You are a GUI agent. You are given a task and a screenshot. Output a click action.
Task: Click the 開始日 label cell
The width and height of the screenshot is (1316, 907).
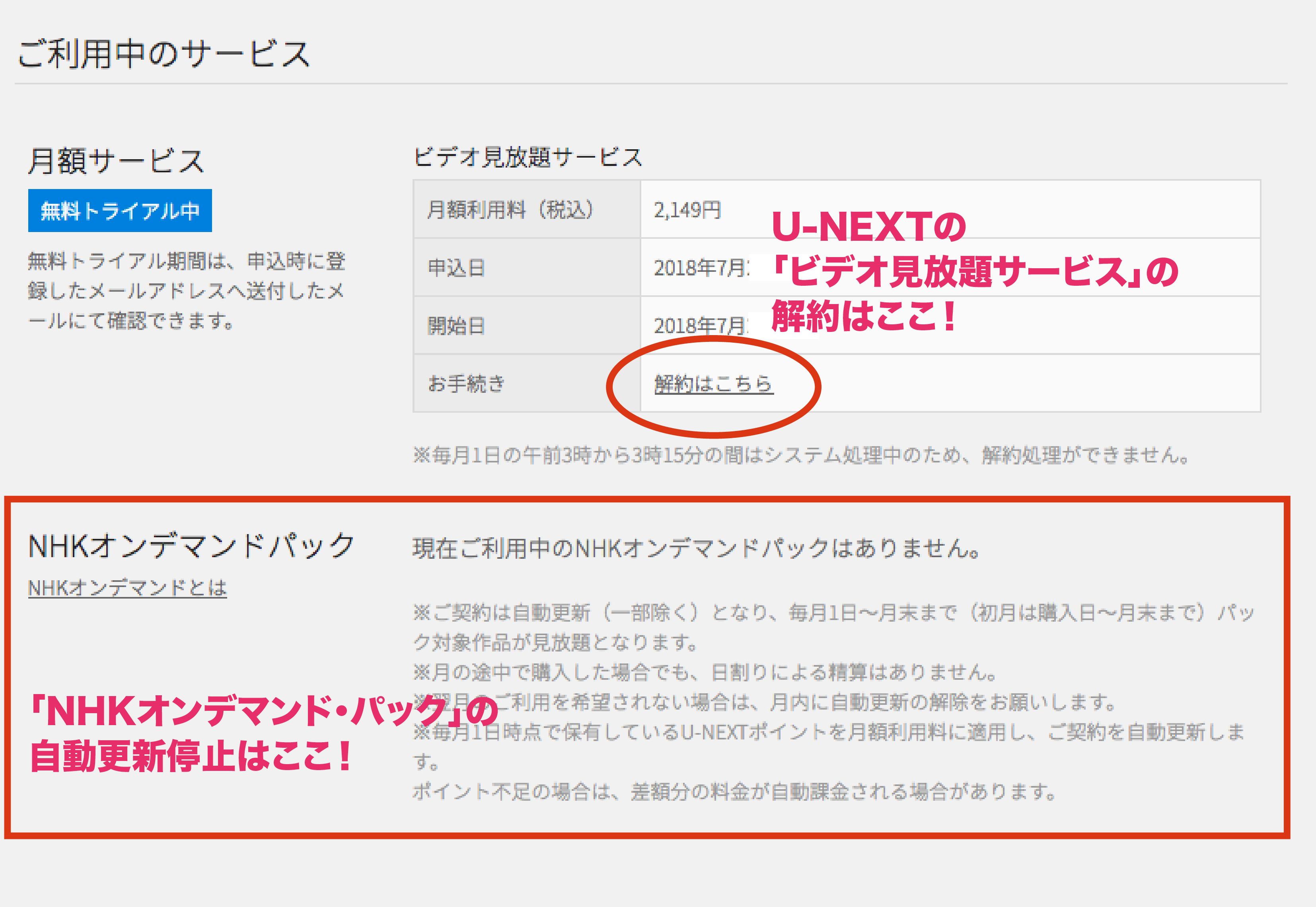pyautogui.click(x=527, y=326)
